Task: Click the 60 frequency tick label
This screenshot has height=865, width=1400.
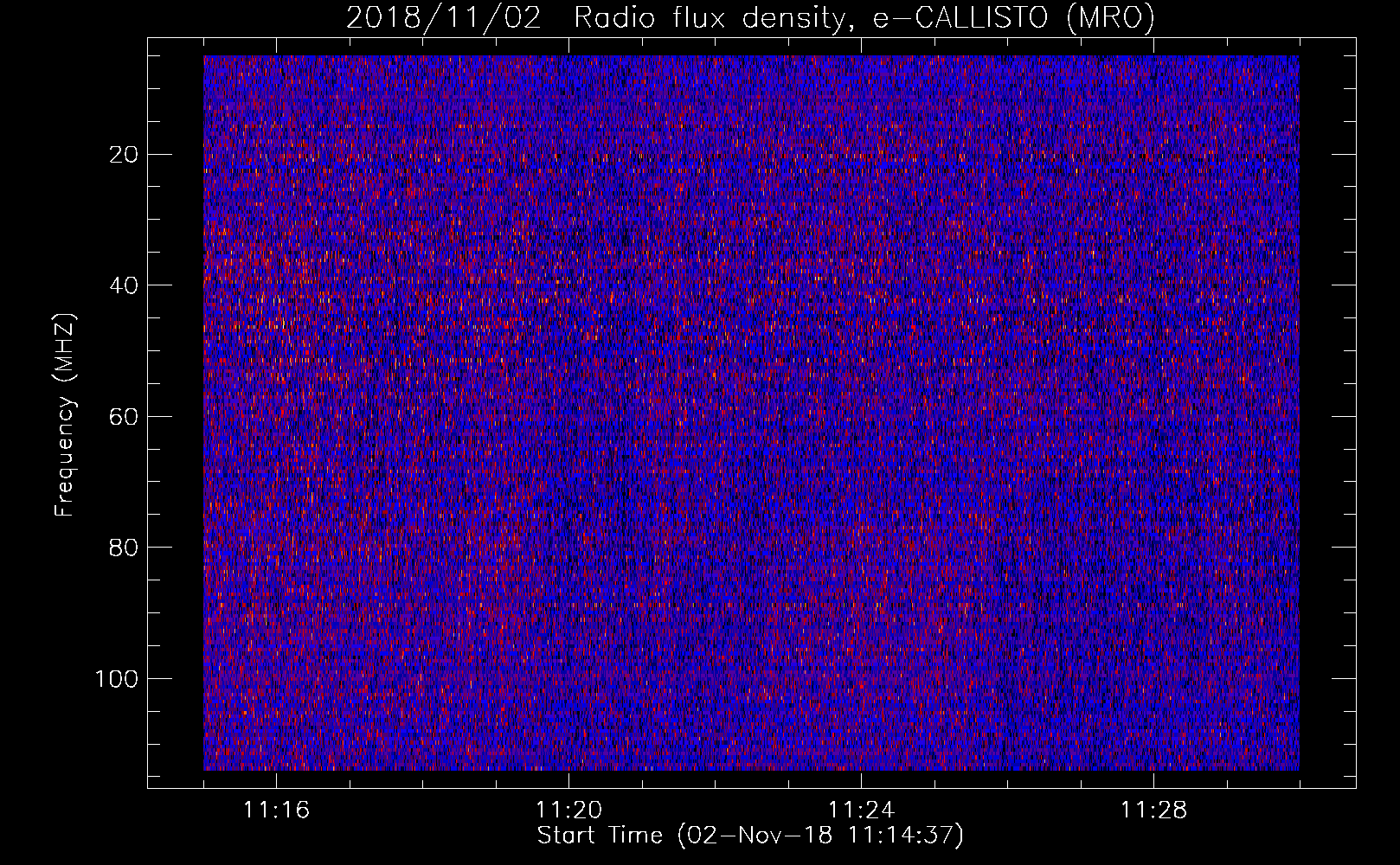Action: [125, 417]
